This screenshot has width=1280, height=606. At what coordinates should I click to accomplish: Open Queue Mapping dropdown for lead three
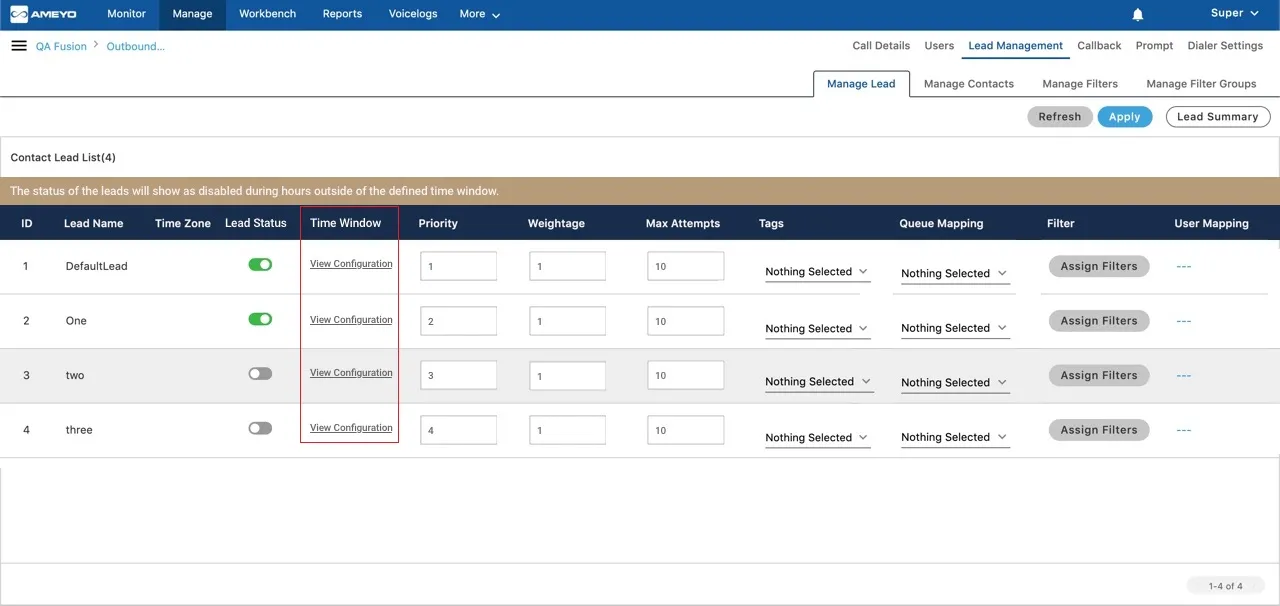(954, 437)
